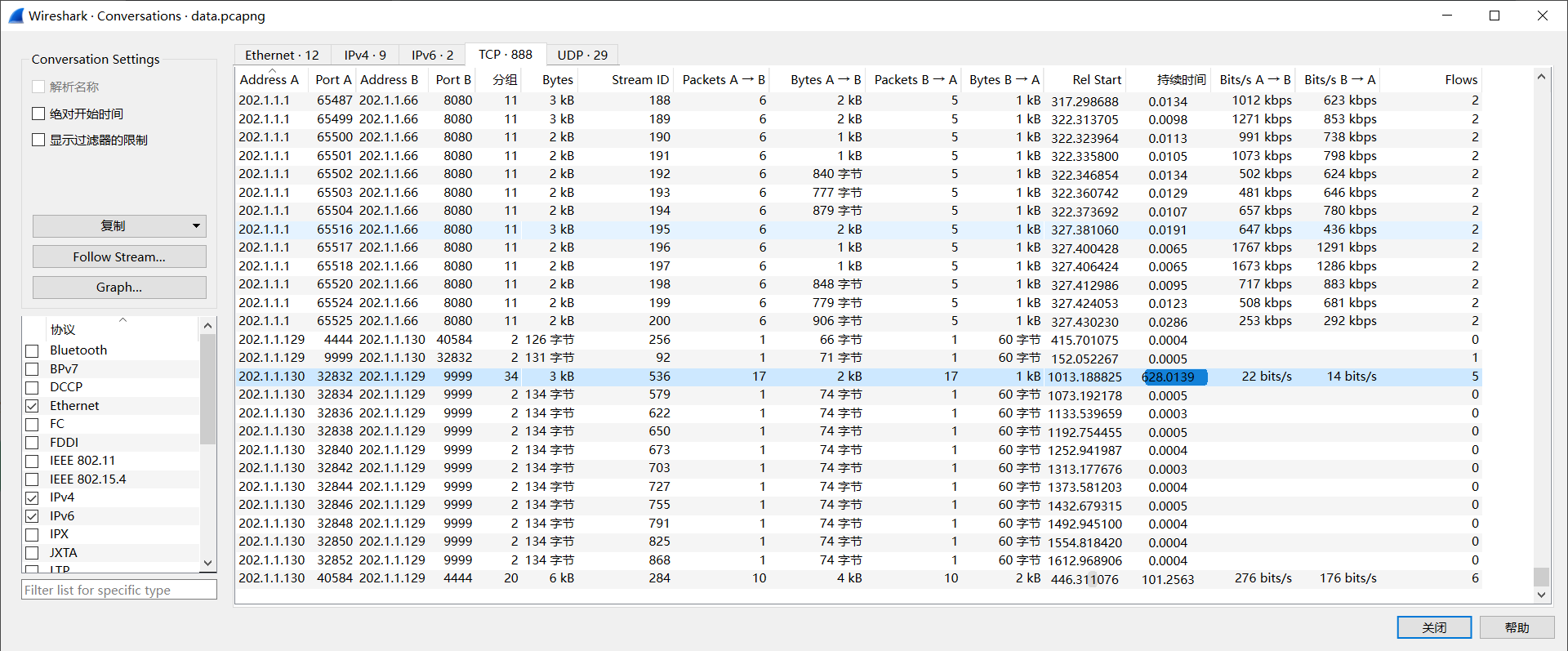The image size is (1568, 651).
Task: Toggle the 解析名称 checkbox
Action: [x=38, y=87]
